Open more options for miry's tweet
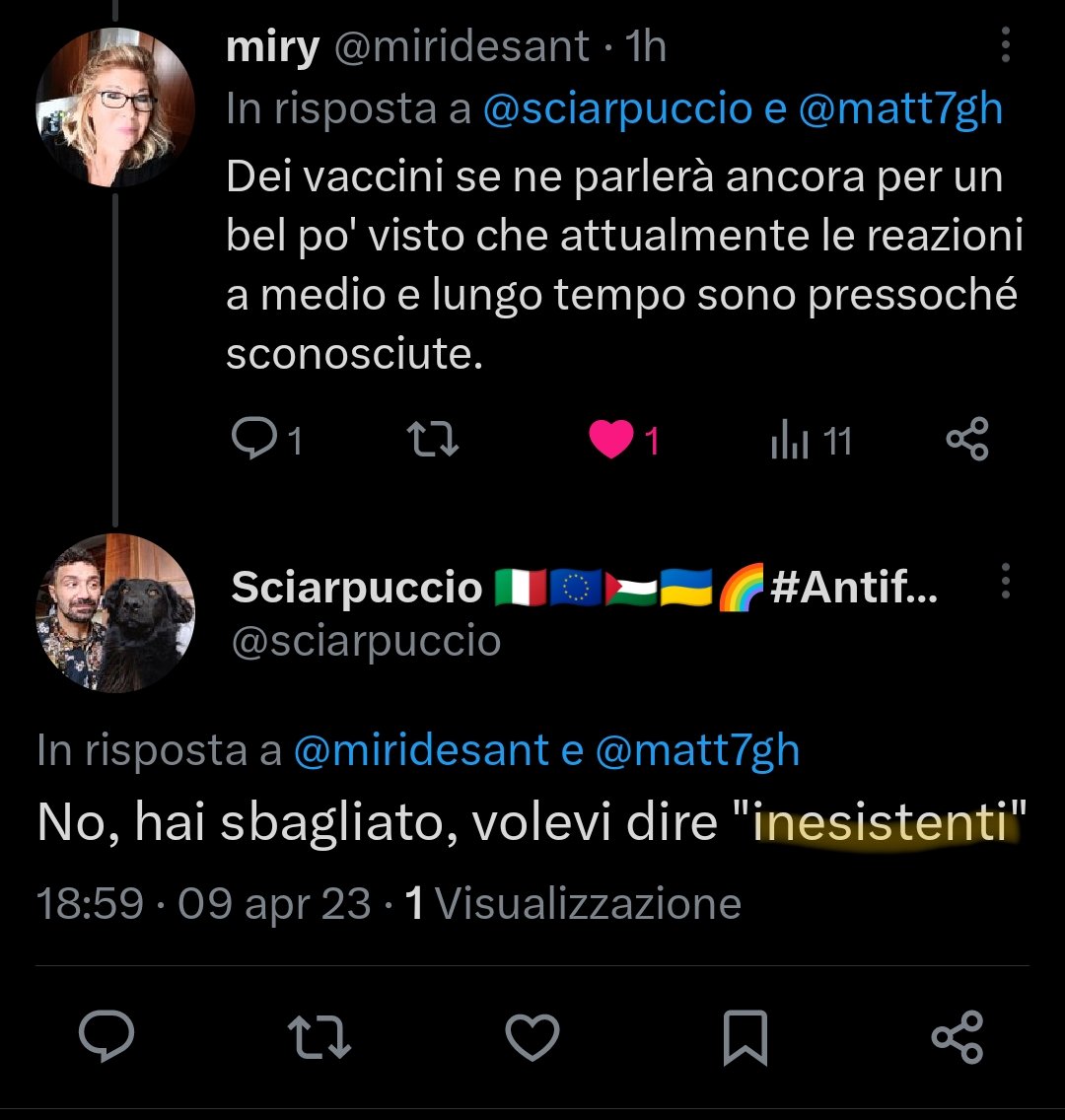 [x=1005, y=46]
